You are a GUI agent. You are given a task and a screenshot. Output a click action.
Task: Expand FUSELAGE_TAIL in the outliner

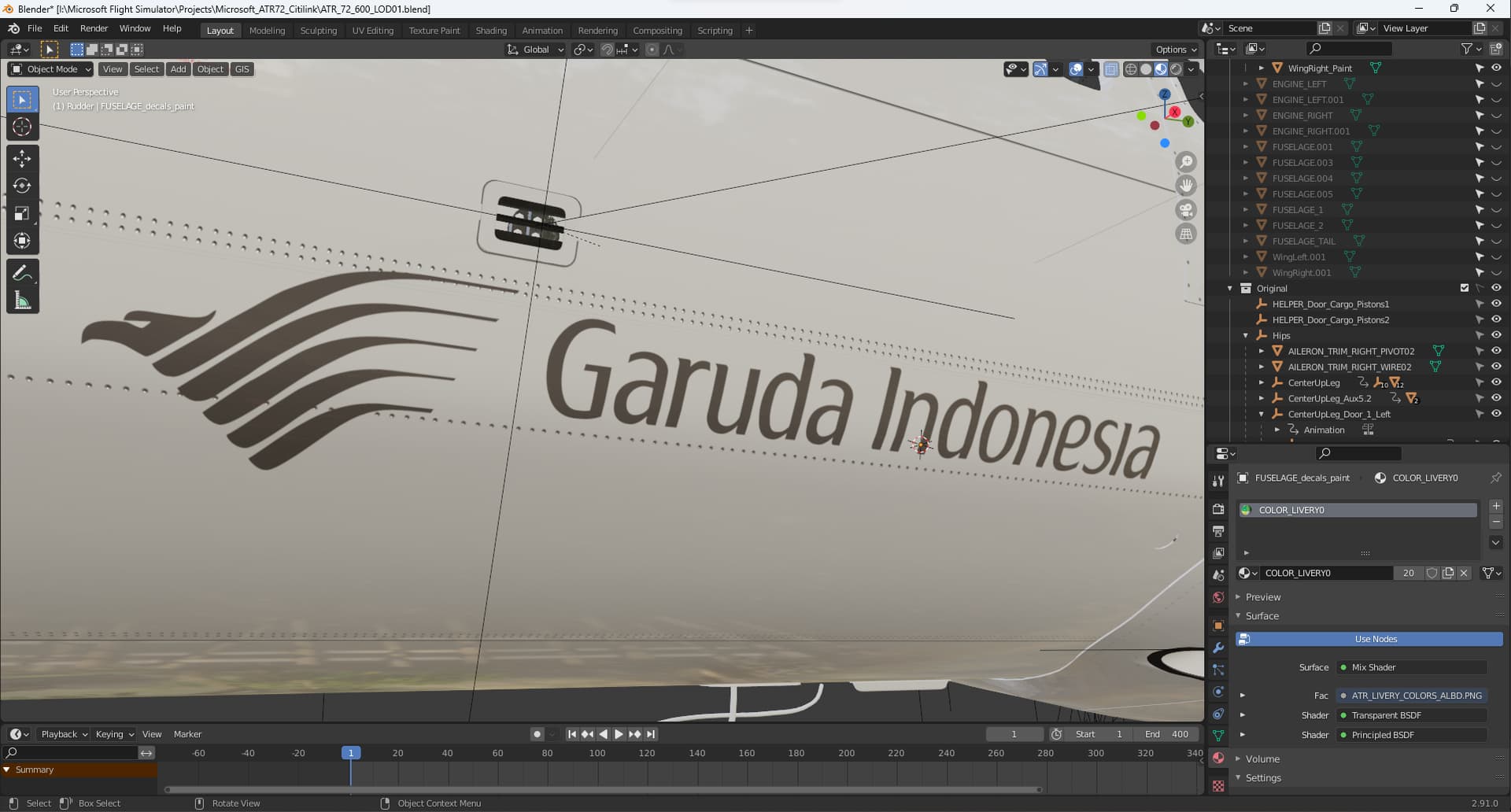click(1246, 242)
